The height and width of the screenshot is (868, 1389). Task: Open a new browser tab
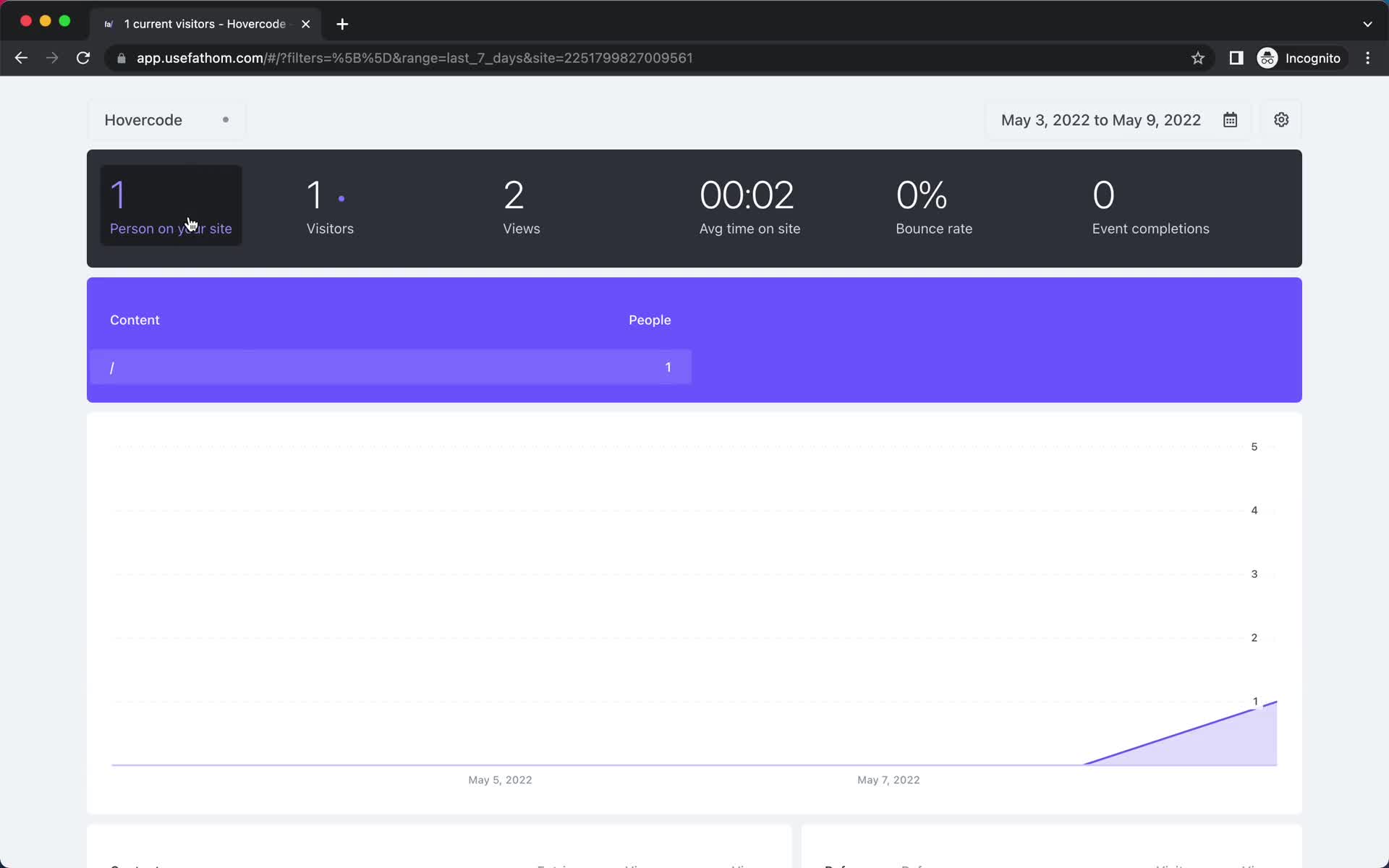pos(342,24)
